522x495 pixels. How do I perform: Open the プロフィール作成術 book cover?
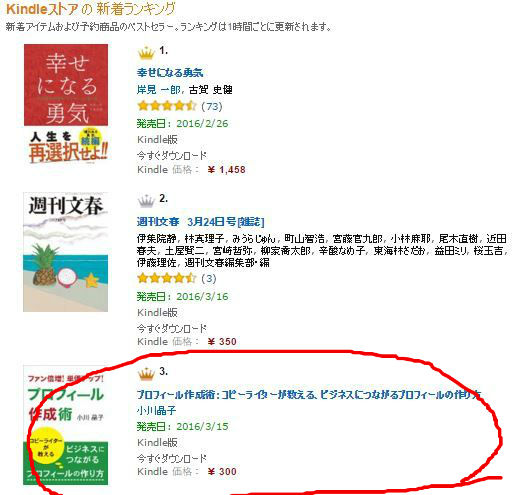tap(65, 425)
